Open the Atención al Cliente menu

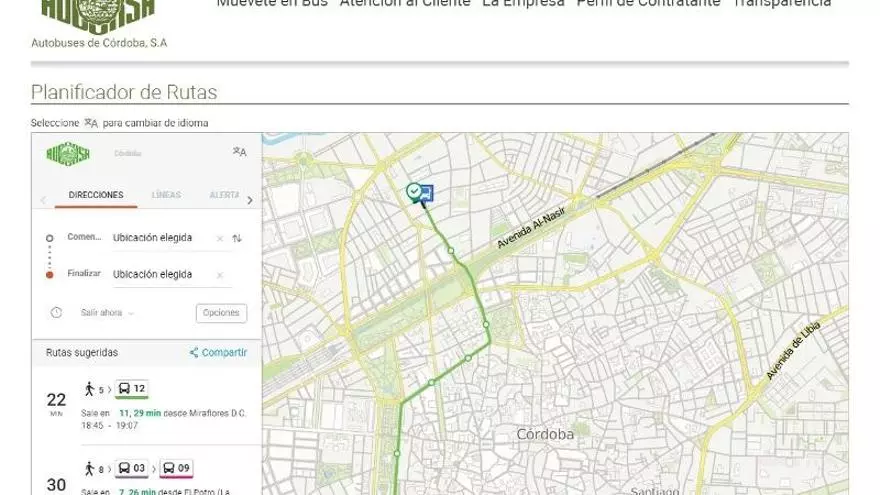[404, 3]
